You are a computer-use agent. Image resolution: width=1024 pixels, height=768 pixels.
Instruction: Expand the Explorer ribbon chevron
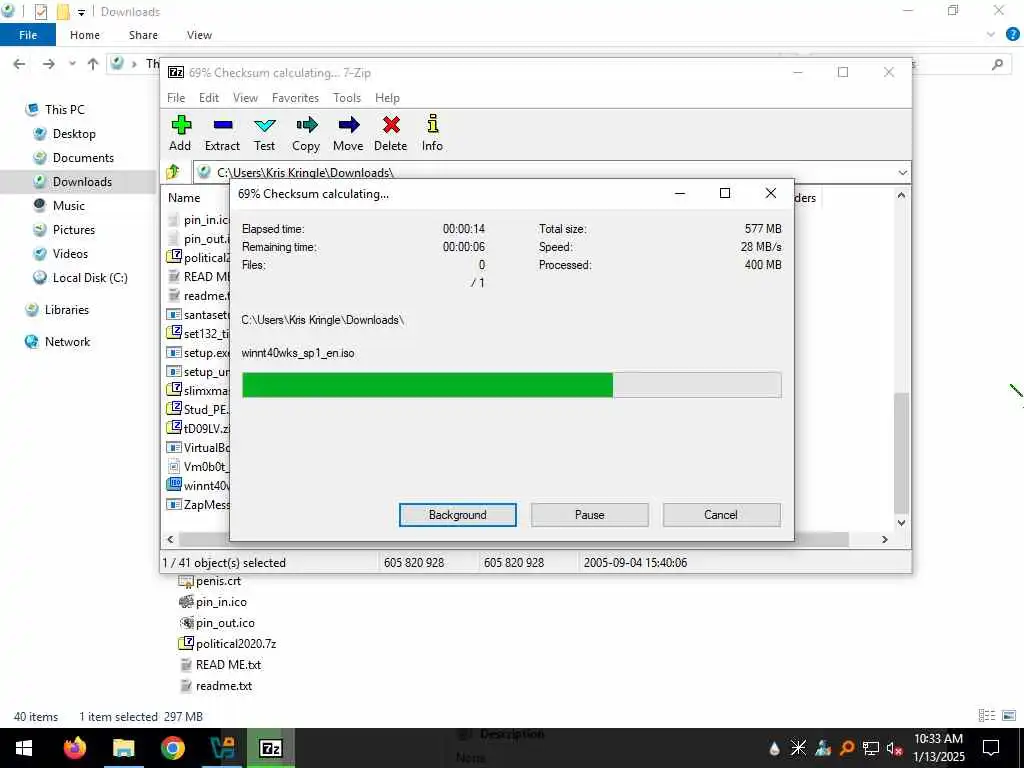[x=991, y=35]
